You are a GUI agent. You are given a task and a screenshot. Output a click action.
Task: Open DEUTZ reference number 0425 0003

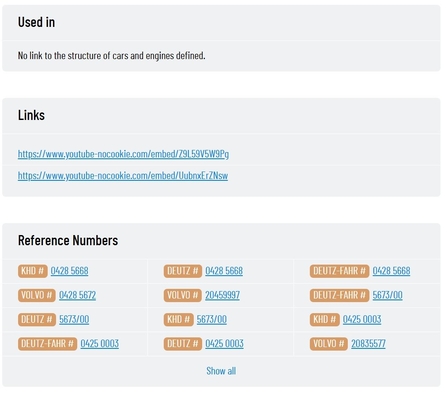pyautogui.click(x=224, y=344)
